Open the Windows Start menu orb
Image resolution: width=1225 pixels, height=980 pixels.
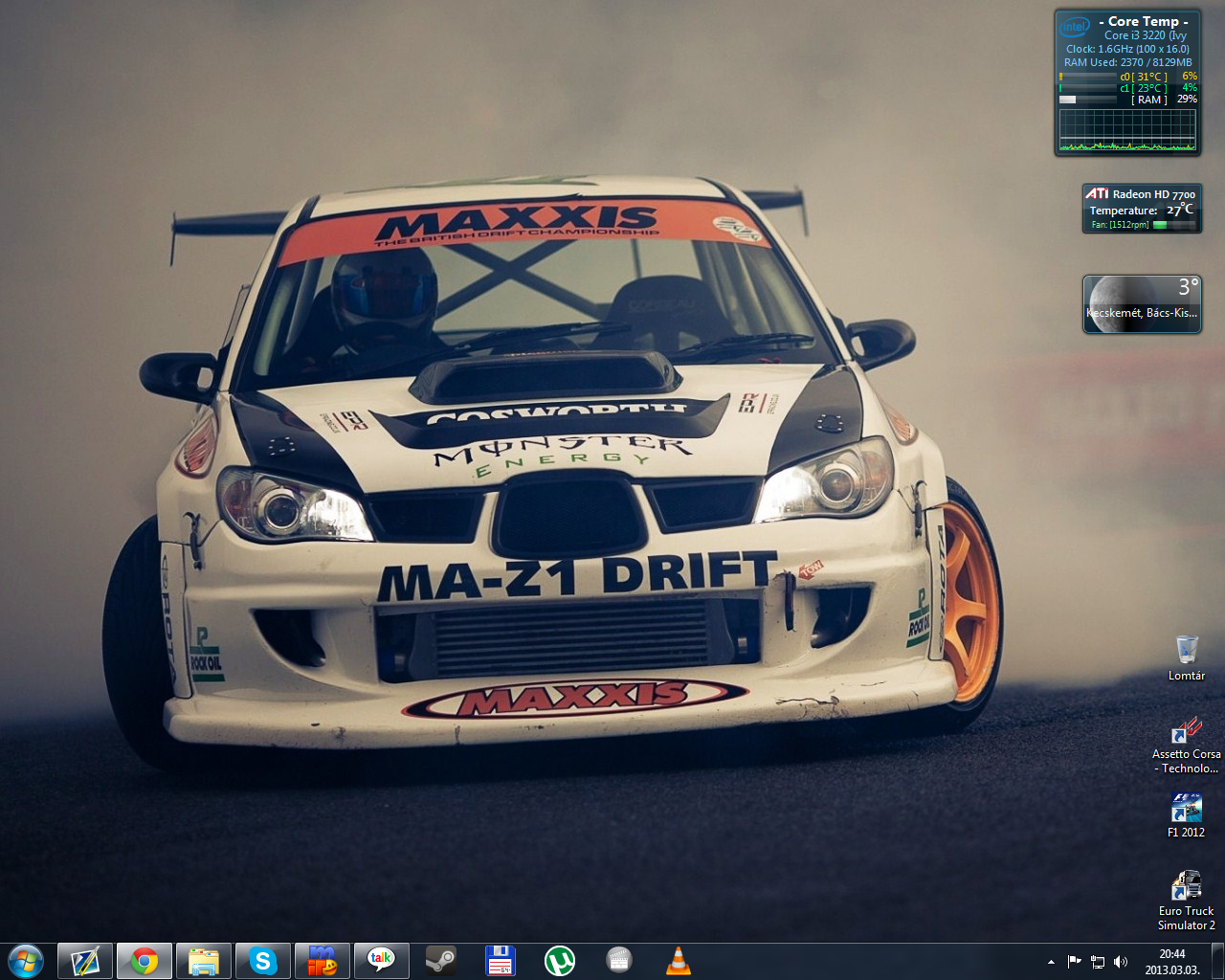[25, 960]
